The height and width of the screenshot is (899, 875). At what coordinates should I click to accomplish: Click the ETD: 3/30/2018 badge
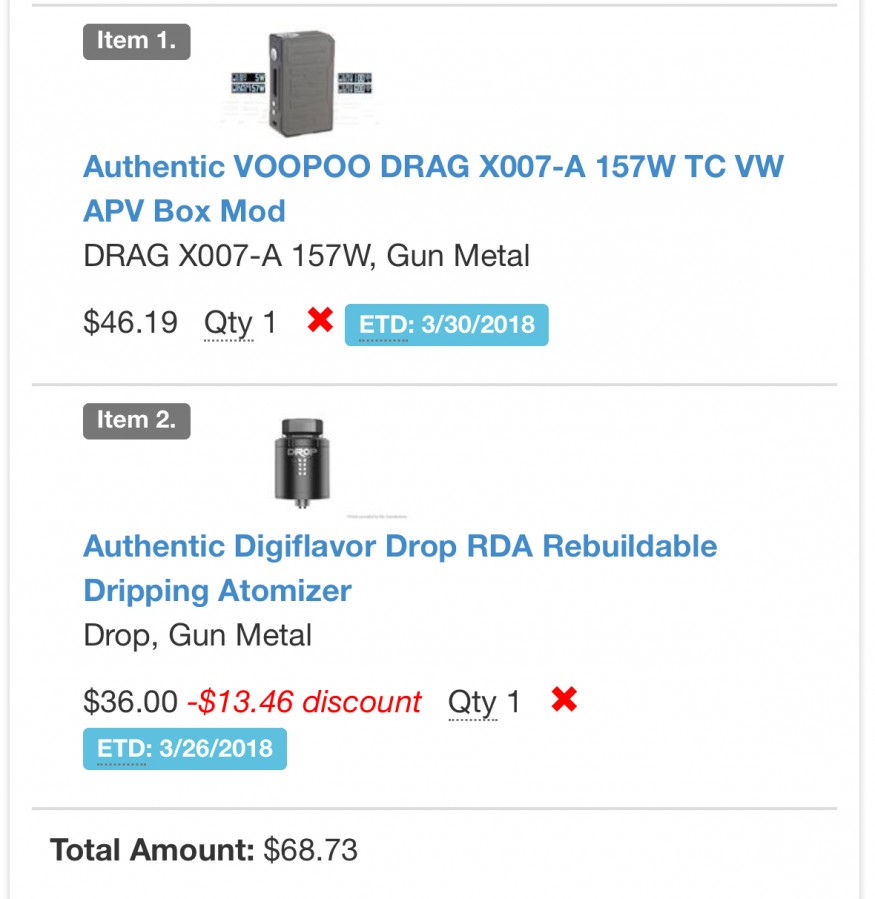[x=446, y=325]
